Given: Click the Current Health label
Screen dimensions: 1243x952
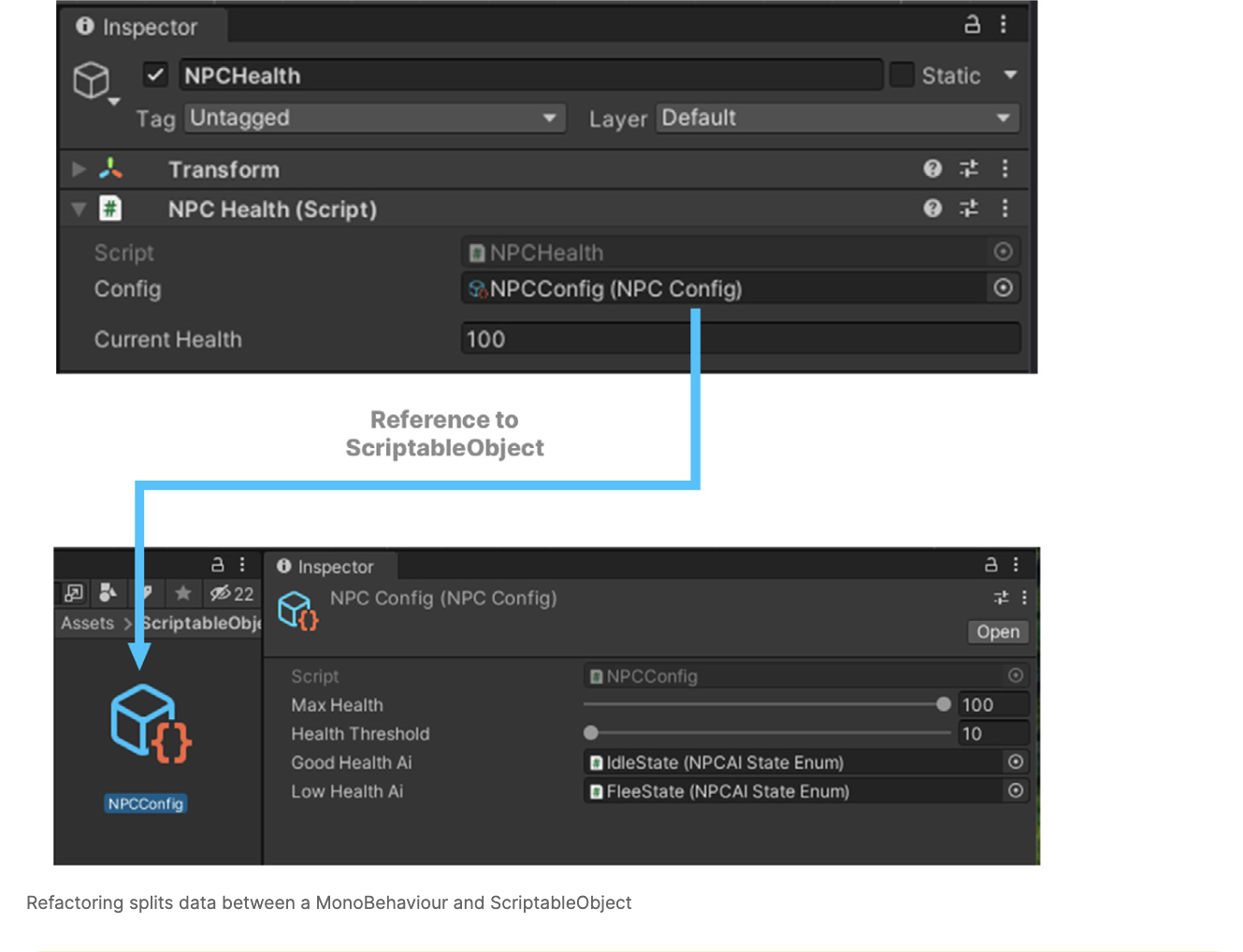Looking at the screenshot, I should 167,339.
